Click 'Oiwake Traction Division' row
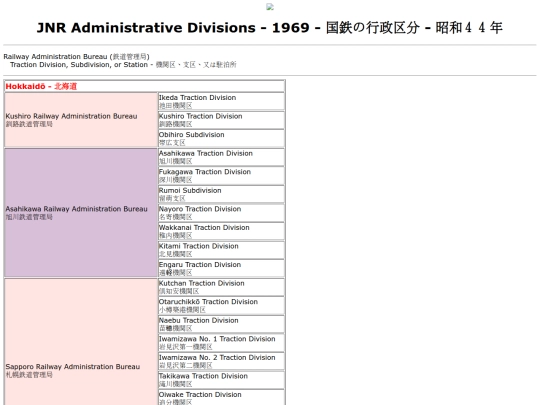The image size is (540, 405). [221, 398]
